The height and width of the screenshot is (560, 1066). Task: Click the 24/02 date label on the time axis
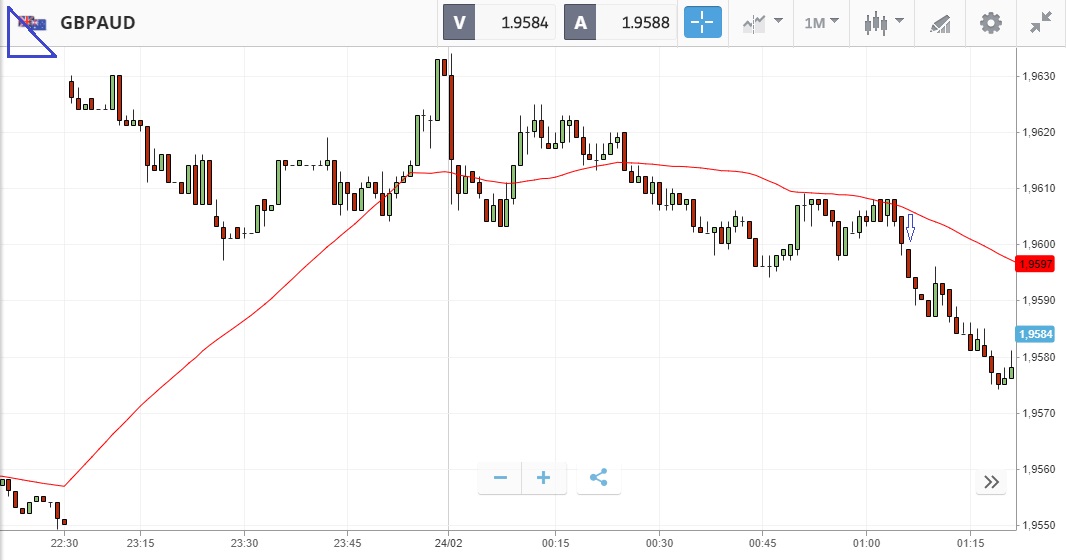448,544
